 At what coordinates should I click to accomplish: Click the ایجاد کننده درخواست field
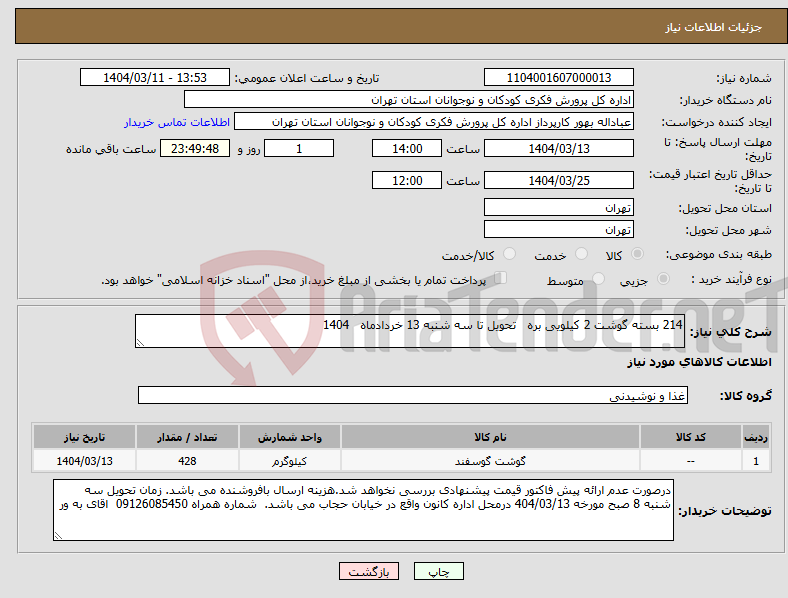(x=434, y=122)
